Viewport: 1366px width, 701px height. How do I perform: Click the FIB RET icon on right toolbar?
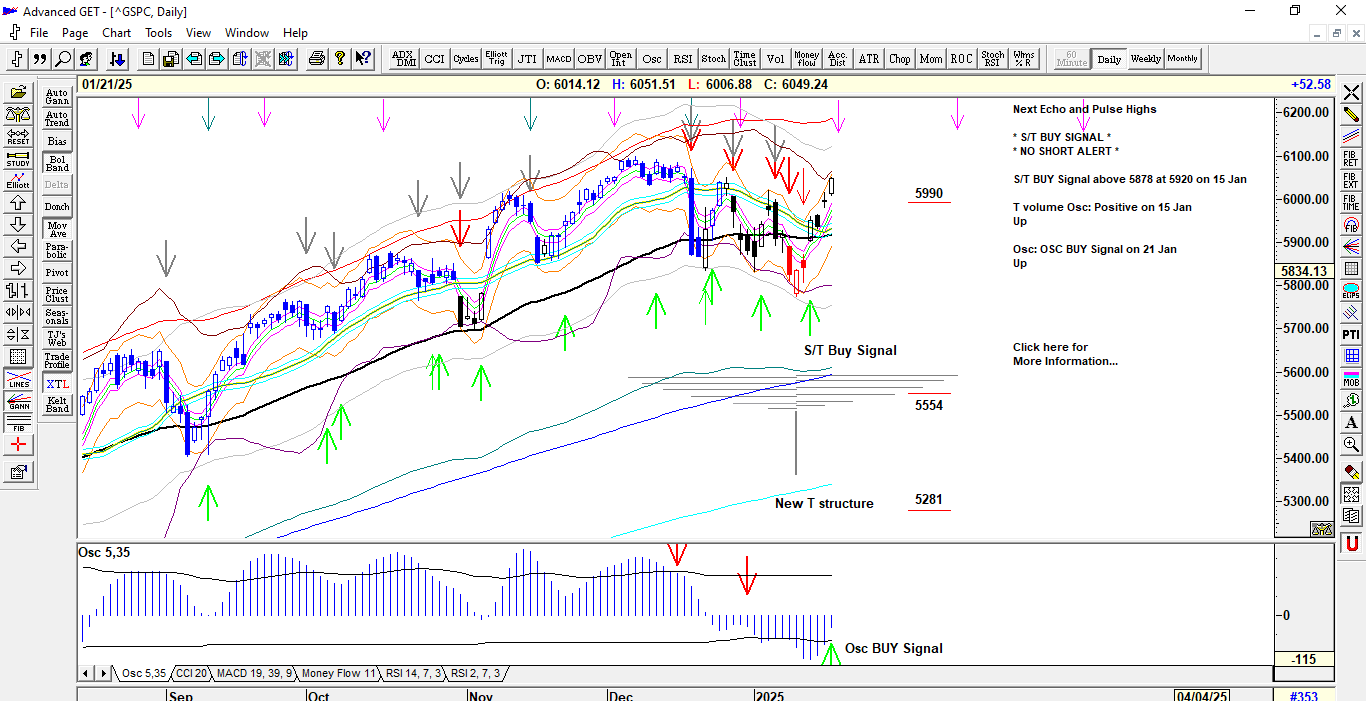tap(1351, 158)
